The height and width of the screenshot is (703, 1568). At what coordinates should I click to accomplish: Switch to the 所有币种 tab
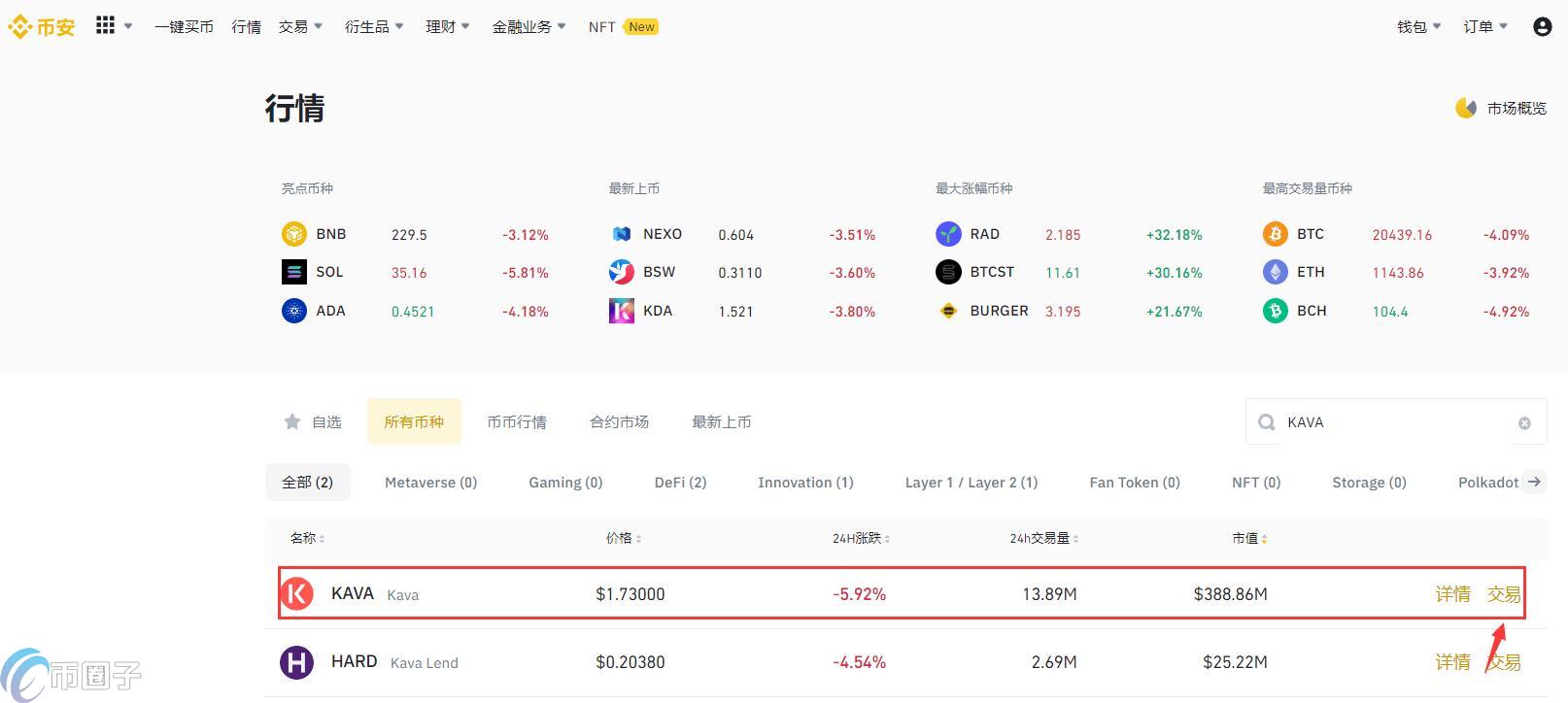[414, 421]
